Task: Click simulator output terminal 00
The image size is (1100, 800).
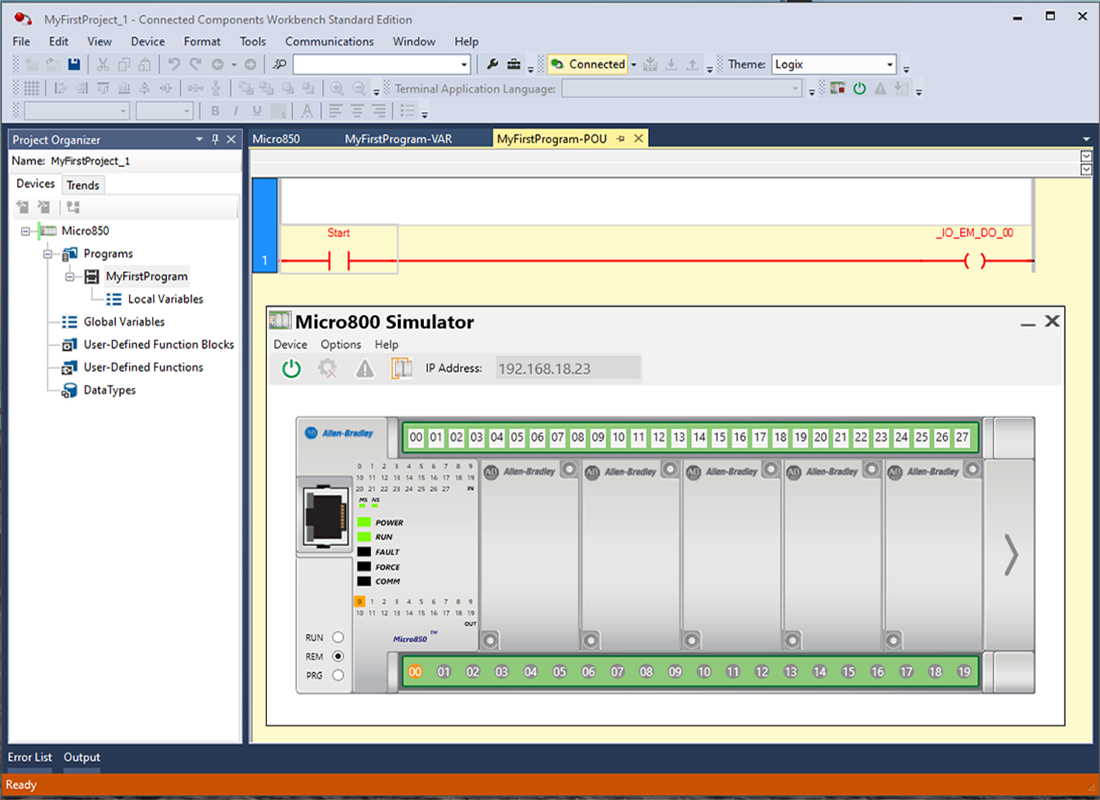Action: click(415, 672)
